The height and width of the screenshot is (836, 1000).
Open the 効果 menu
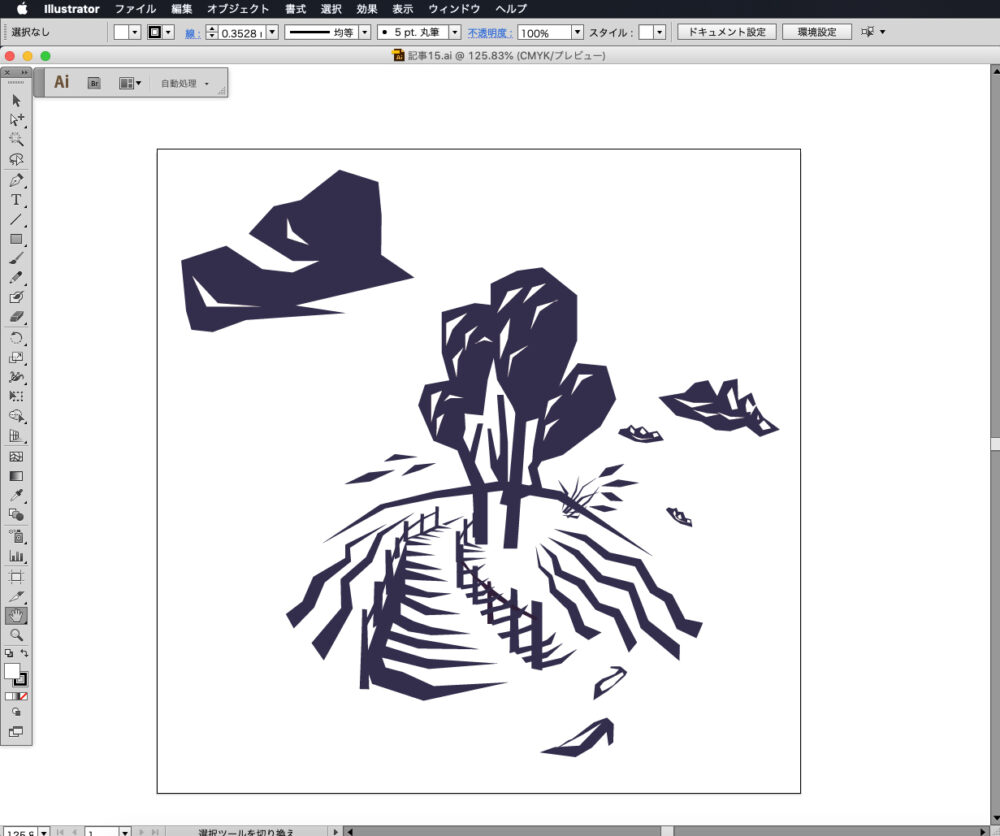[366, 9]
